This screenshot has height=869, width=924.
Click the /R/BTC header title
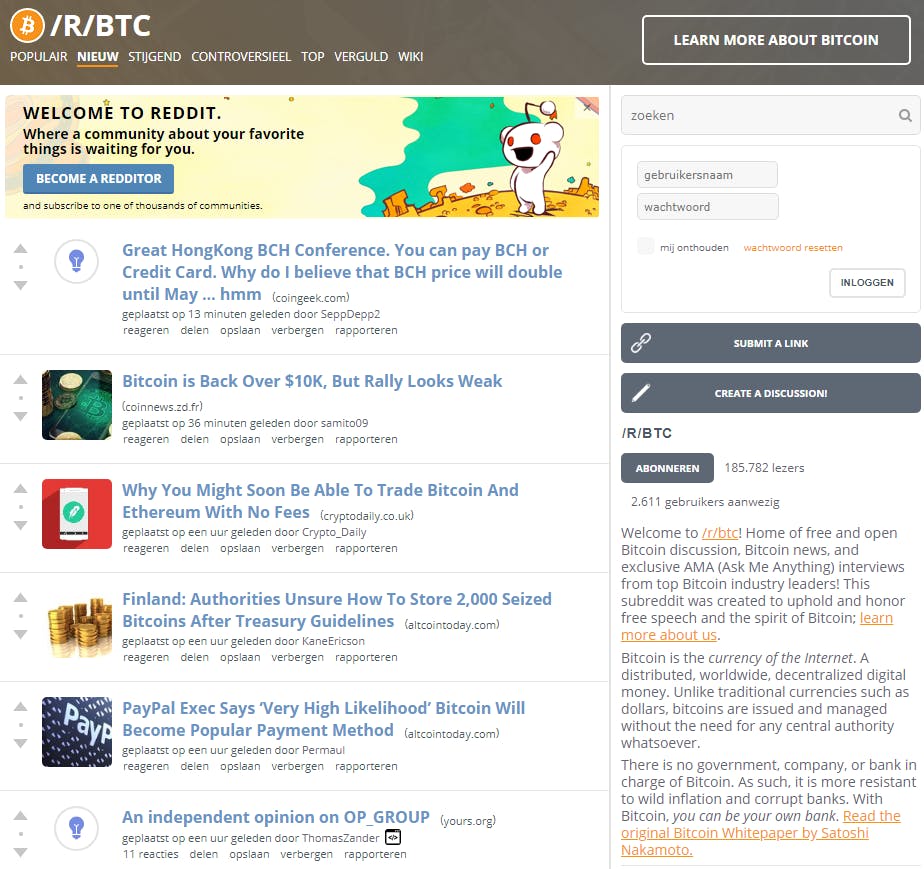coord(100,25)
